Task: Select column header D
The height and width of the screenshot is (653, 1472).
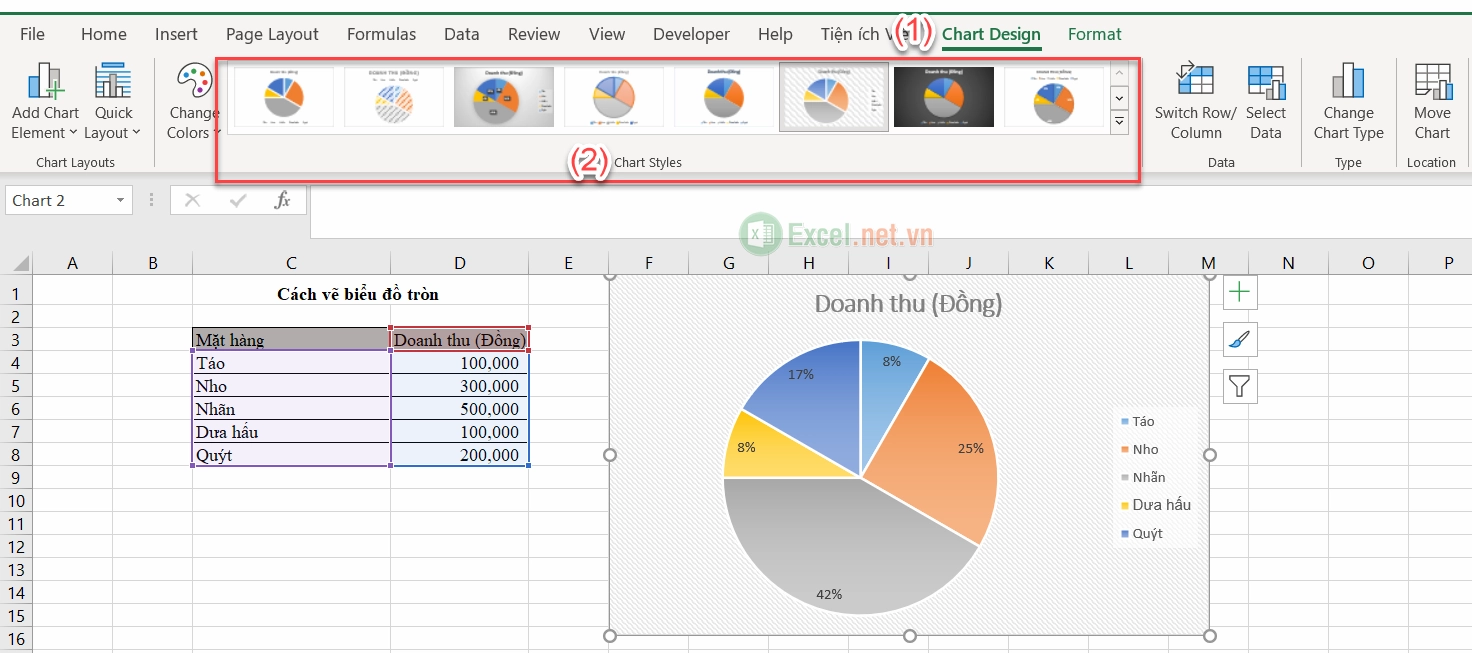Action: [x=459, y=263]
